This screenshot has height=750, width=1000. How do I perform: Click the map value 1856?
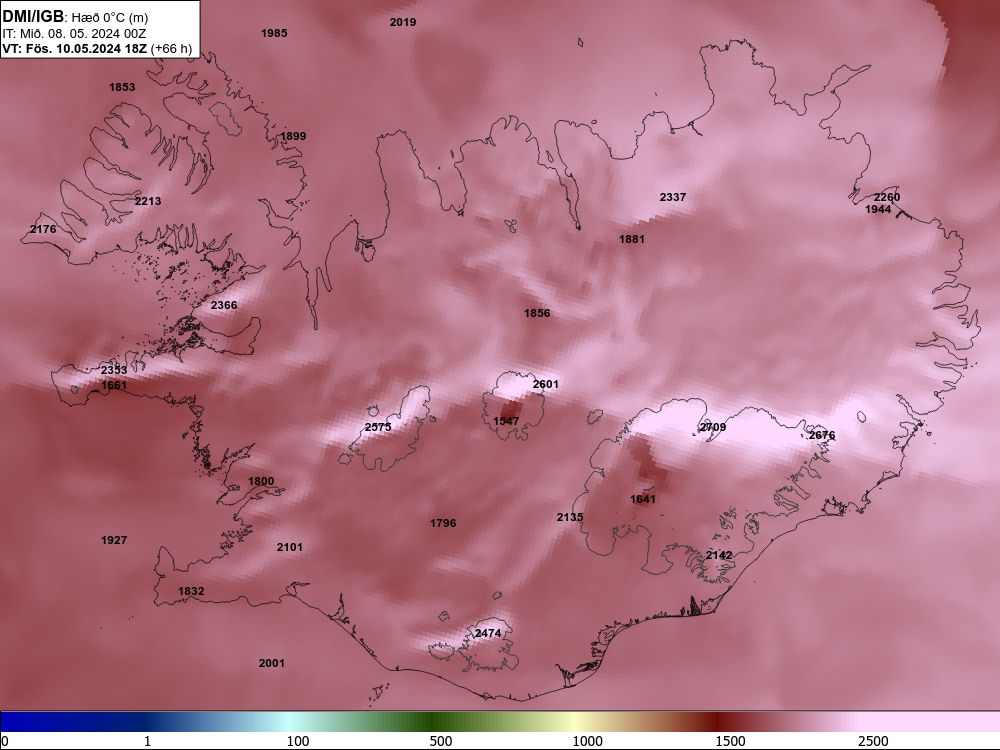537,313
